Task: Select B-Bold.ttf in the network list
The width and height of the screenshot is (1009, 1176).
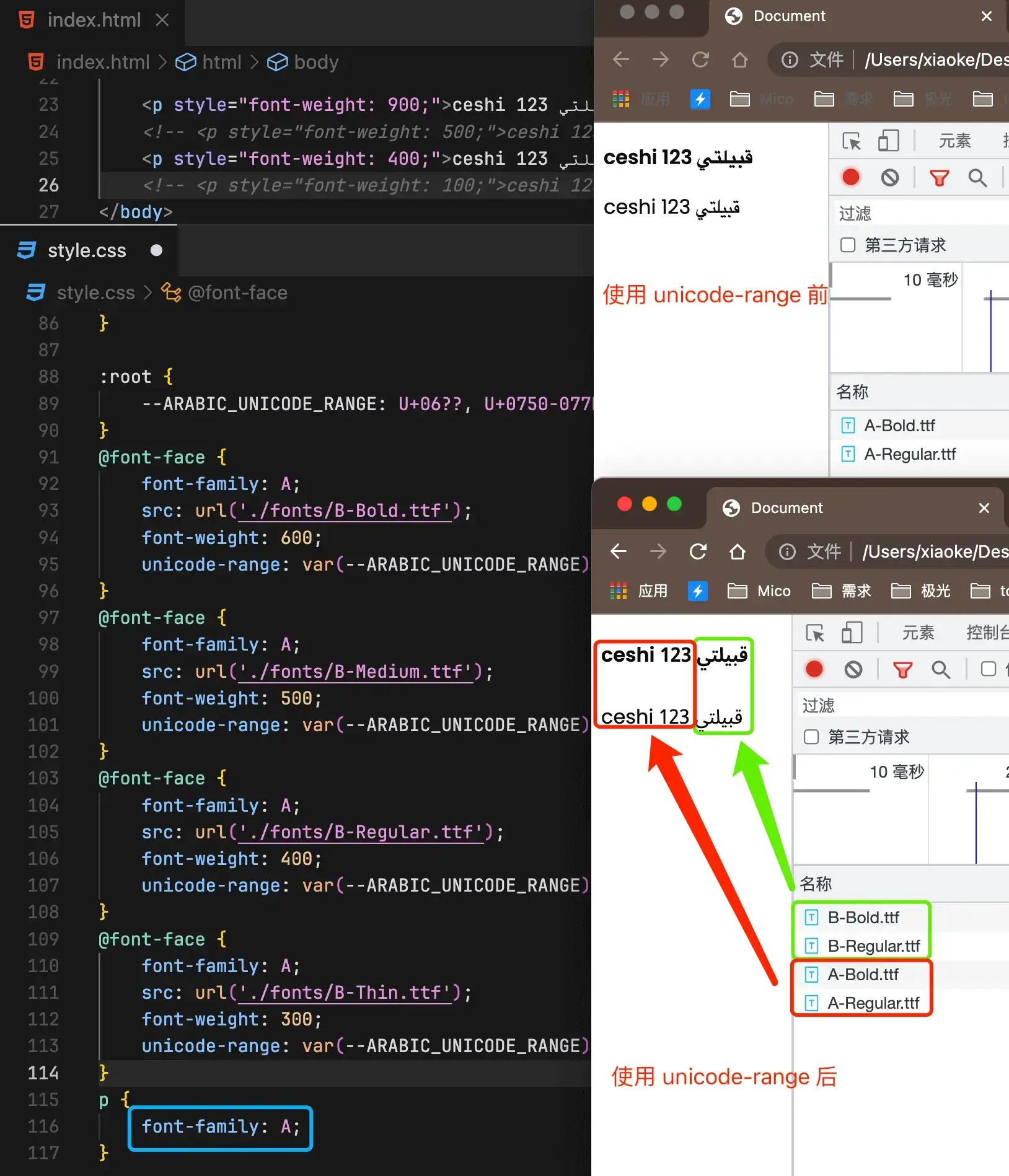Action: coord(863,918)
